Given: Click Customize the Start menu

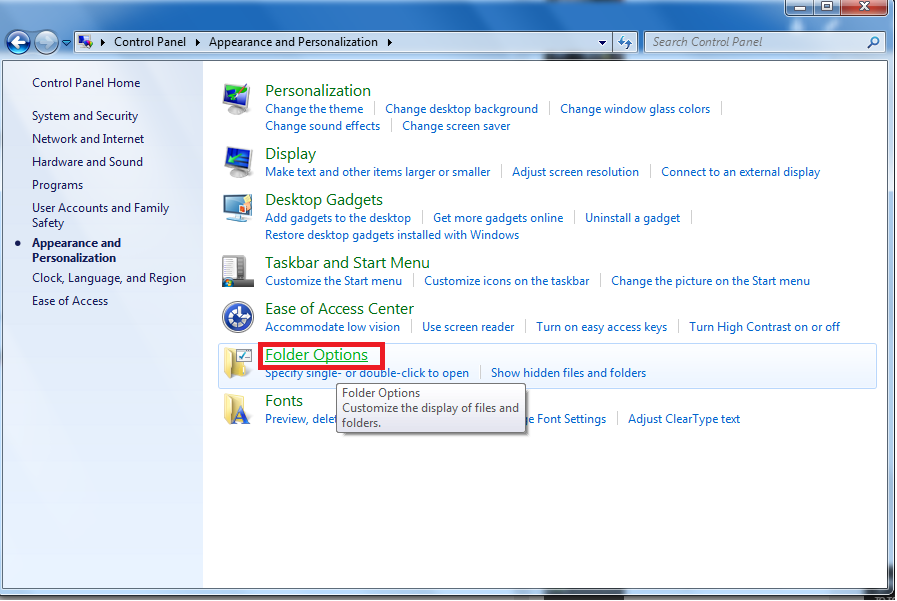Looking at the screenshot, I should click(334, 281).
